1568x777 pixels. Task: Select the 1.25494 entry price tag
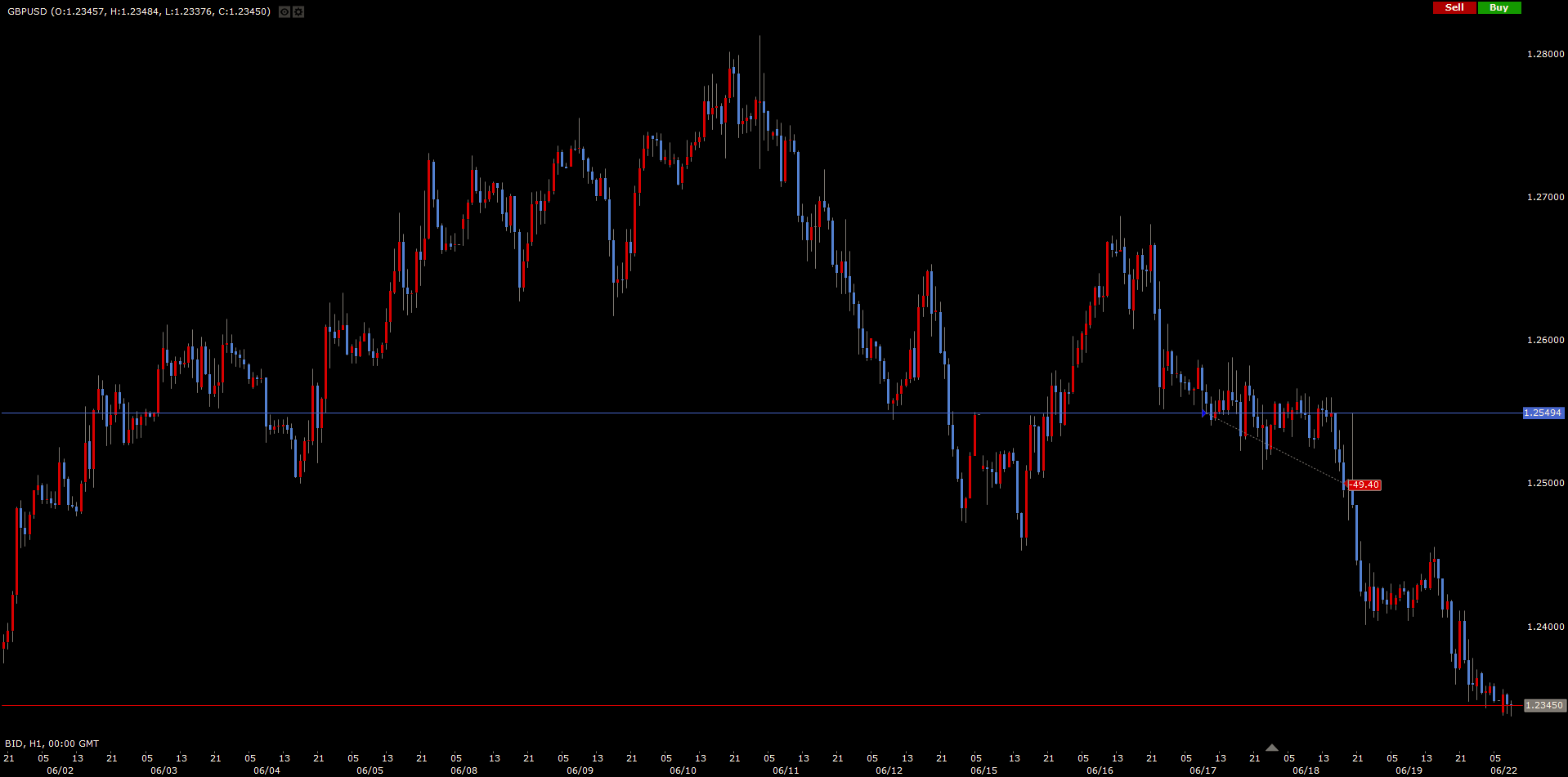1543,413
